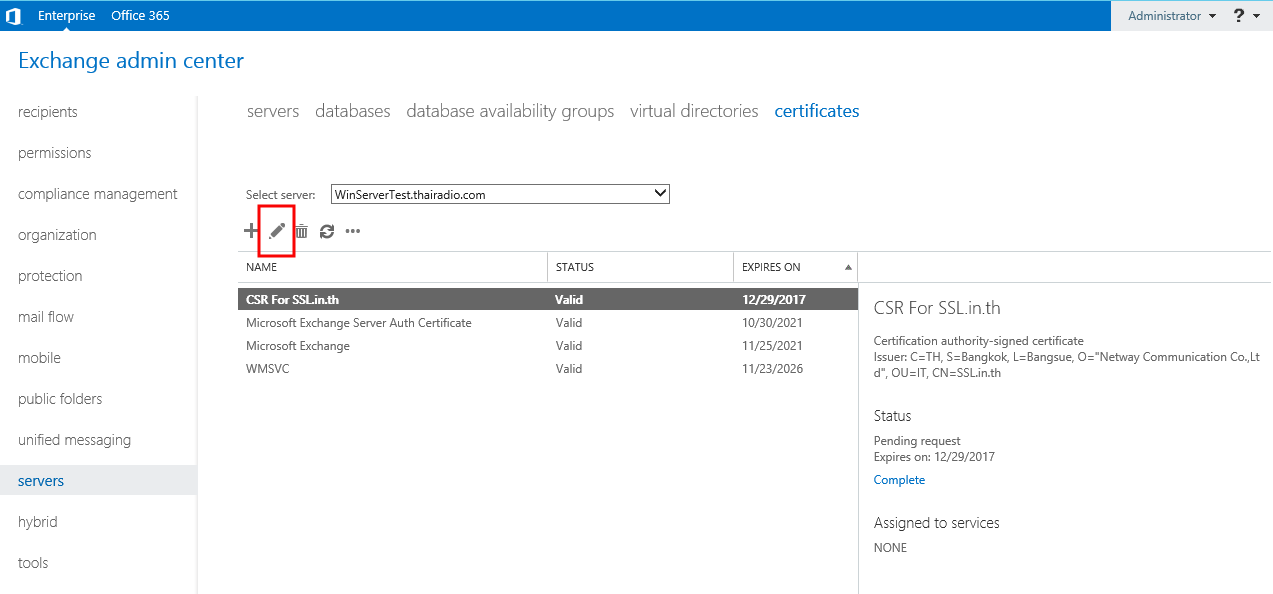Select the WMSVC certificate row

[268, 369]
